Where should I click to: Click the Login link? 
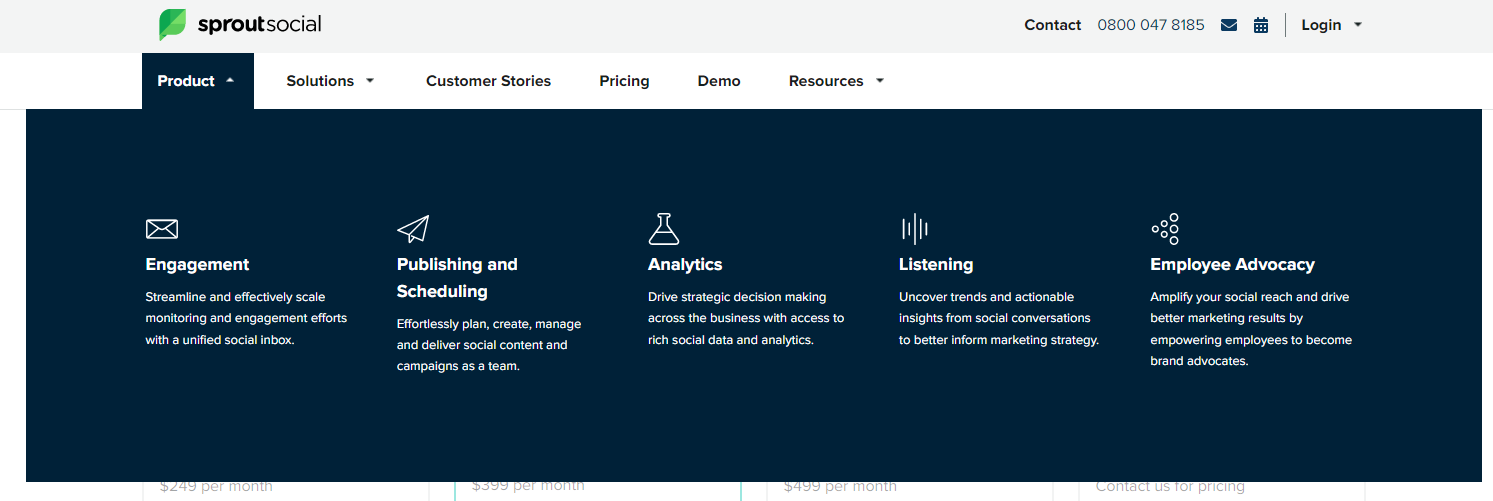click(1321, 25)
